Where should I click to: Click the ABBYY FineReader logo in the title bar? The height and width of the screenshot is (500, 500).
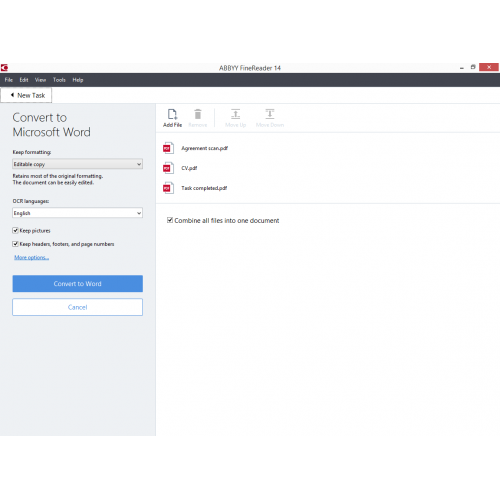pos(4,68)
